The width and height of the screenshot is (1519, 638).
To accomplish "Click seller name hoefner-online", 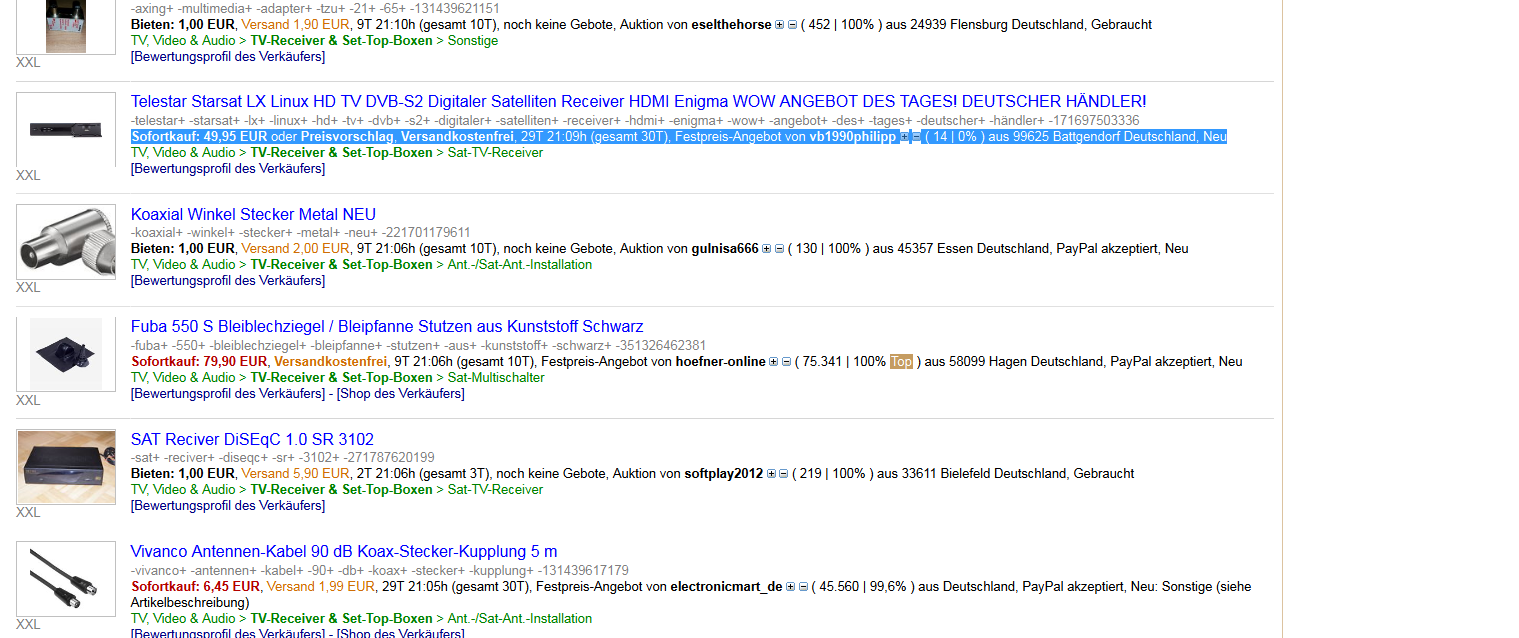I will [721, 362].
